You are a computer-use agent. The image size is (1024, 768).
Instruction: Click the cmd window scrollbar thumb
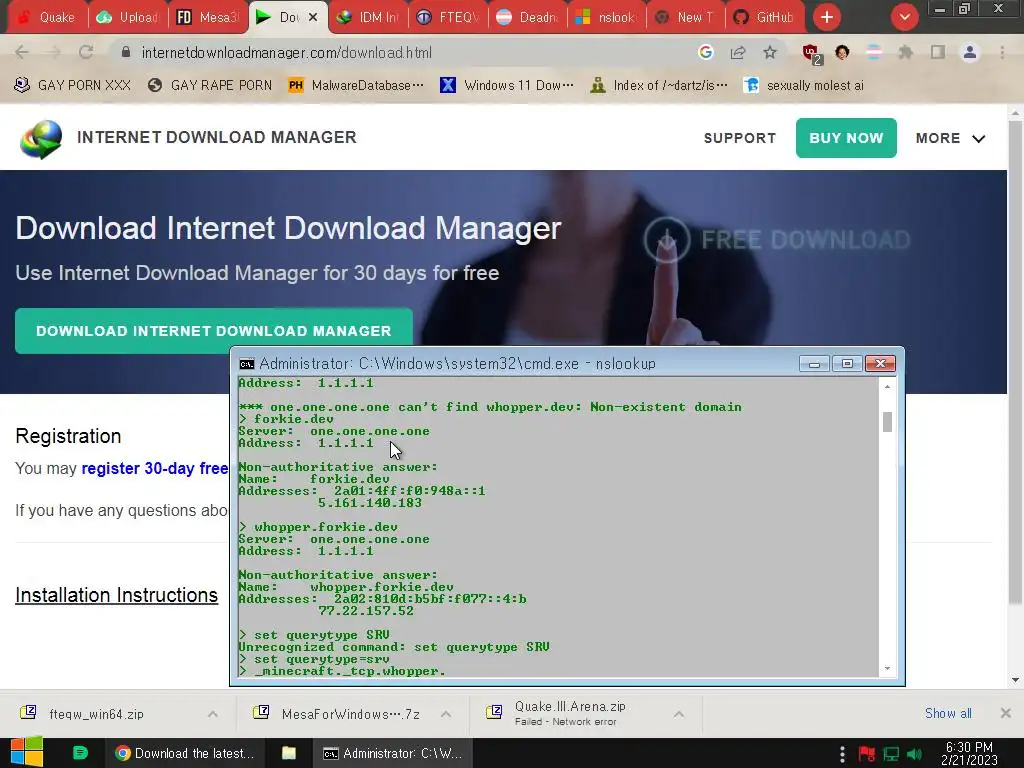pos(887,422)
